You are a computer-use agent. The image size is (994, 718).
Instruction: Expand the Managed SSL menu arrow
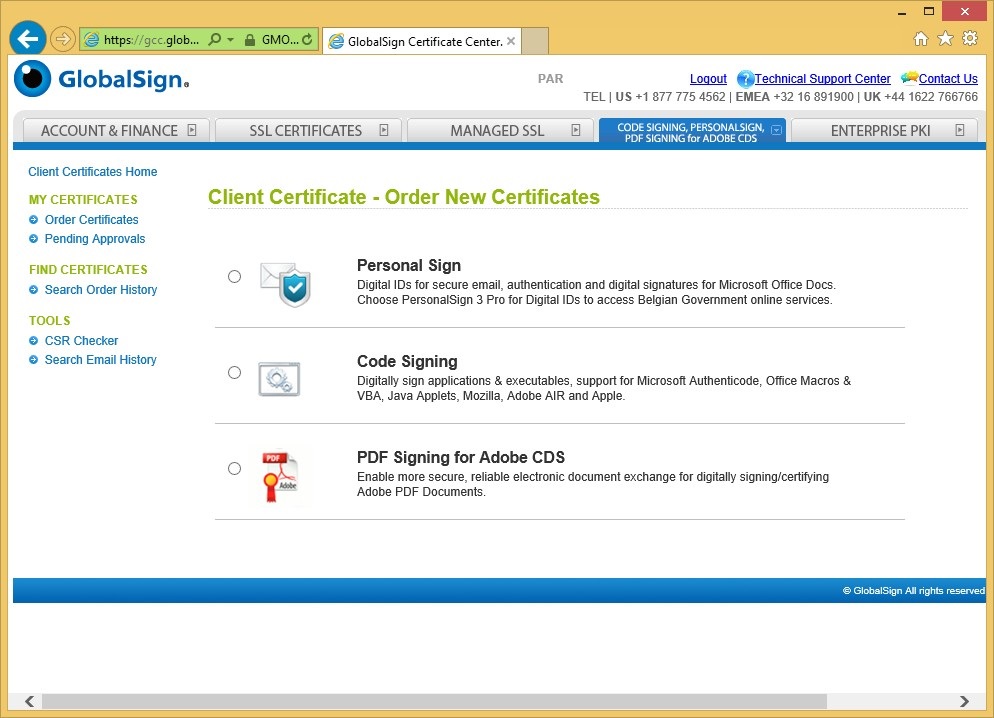(x=576, y=130)
